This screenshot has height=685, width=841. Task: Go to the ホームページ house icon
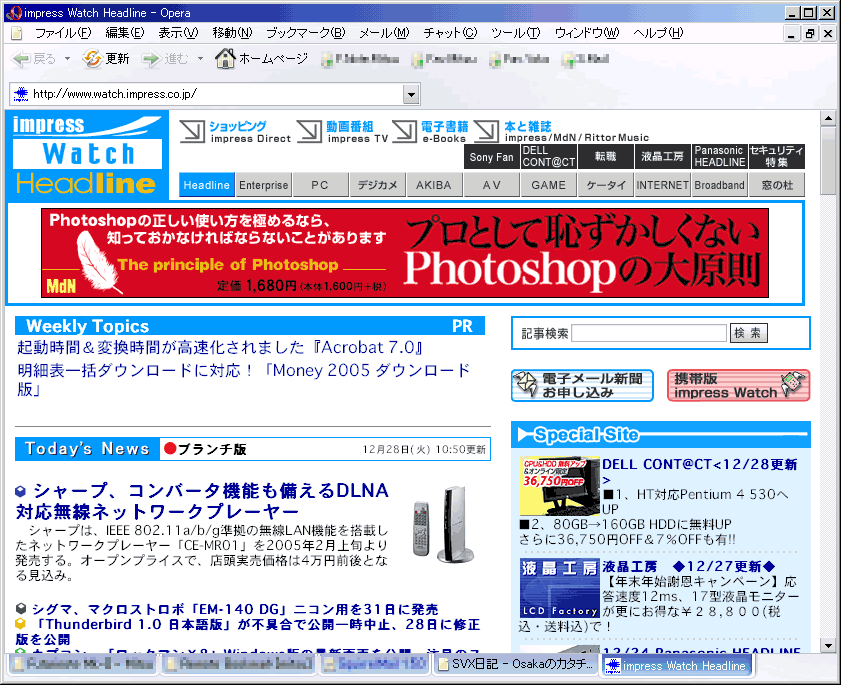click(225, 59)
